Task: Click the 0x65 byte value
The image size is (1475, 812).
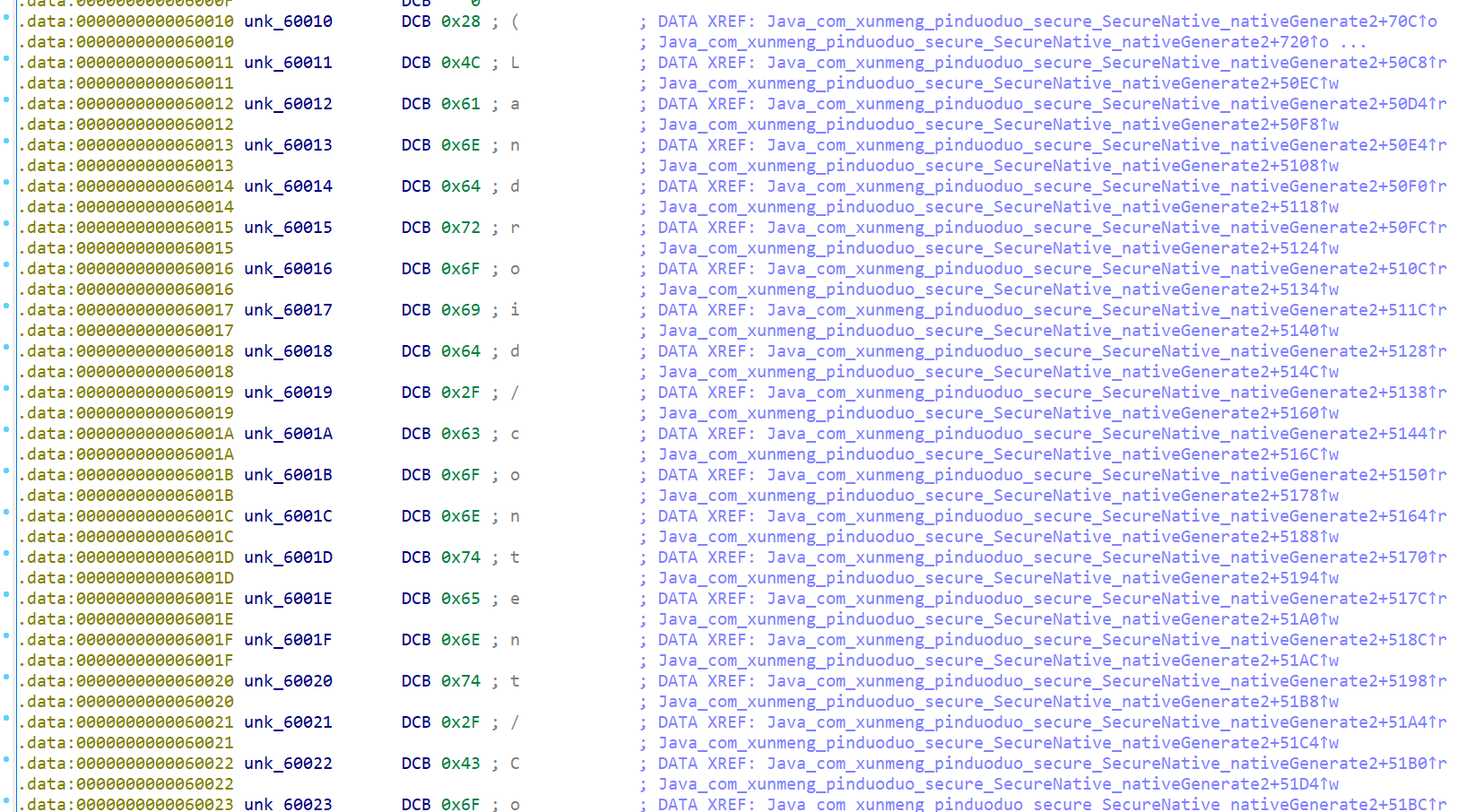Action: tap(461, 599)
